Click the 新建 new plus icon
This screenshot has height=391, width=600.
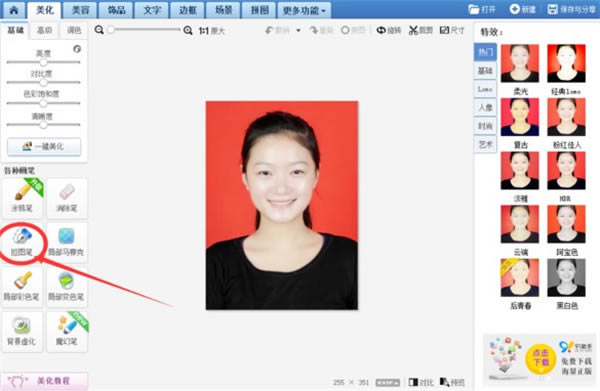click(x=522, y=9)
